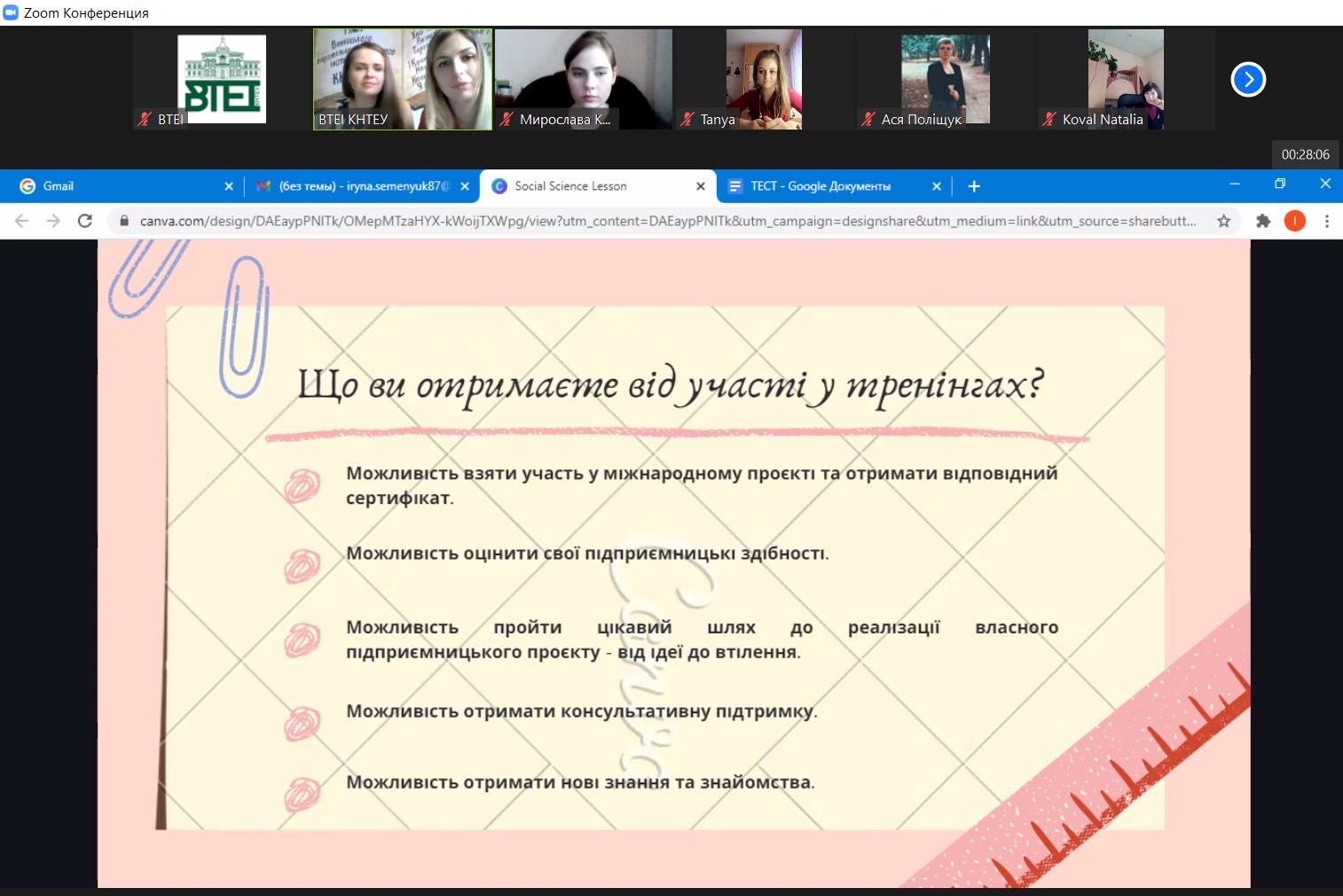View site info via padlock icon
Image resolution: width=1343 pixels, height=896 pixels.
pyautogui.click(x=124, y=221)
